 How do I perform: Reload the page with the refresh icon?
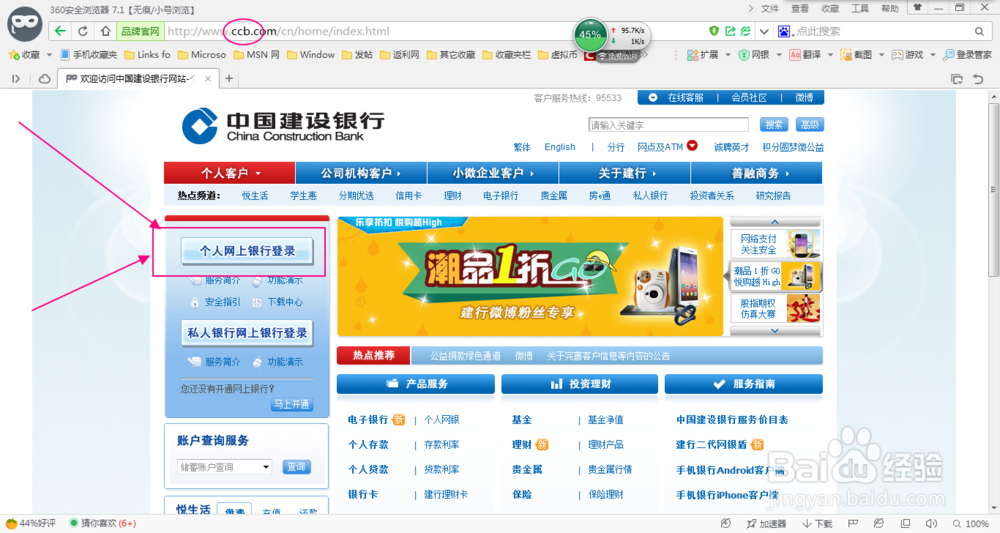(x=83, y=31)
